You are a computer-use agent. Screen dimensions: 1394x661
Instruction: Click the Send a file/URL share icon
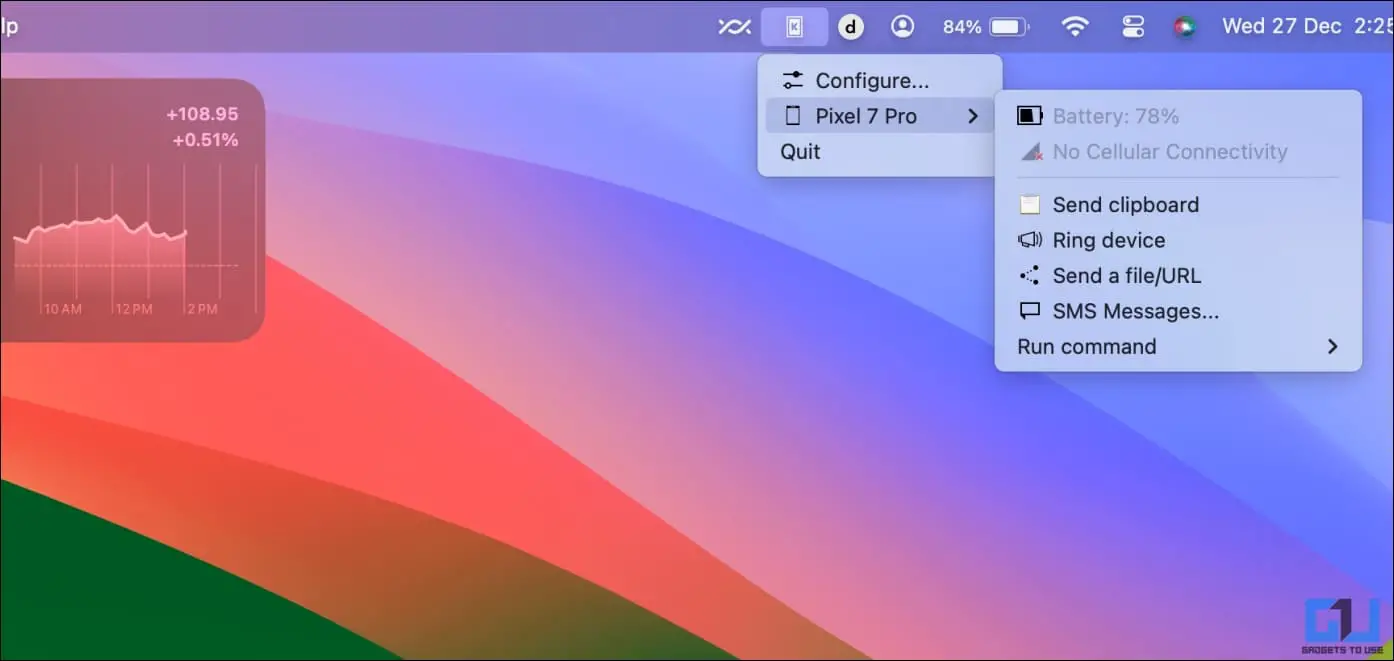tap(1030, 276)
